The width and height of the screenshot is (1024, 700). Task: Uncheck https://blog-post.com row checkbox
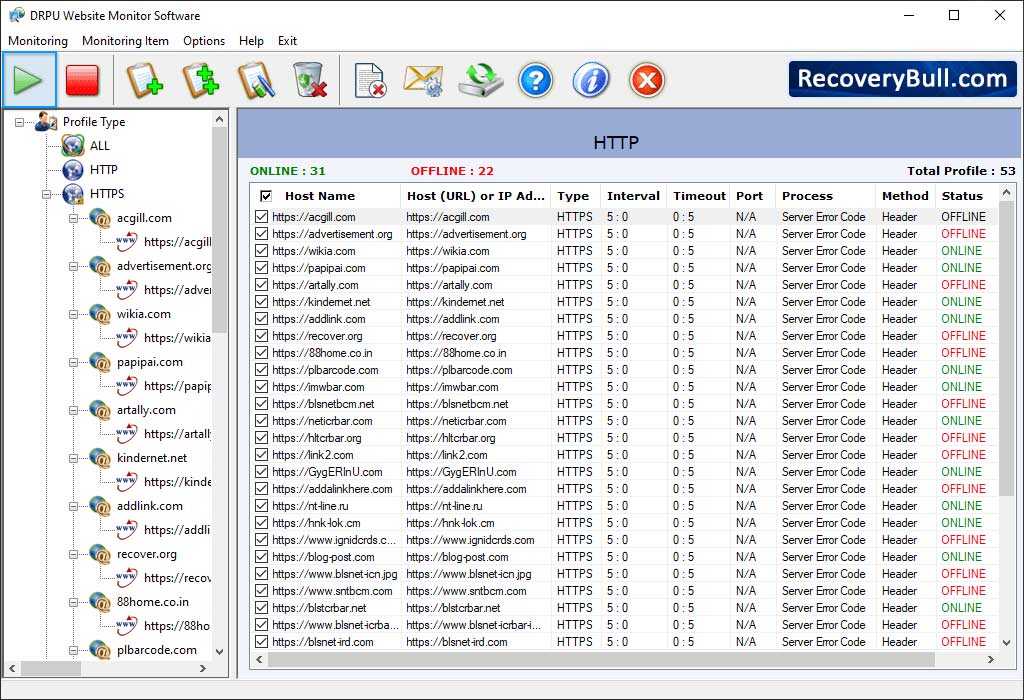(x=262, y=557)
